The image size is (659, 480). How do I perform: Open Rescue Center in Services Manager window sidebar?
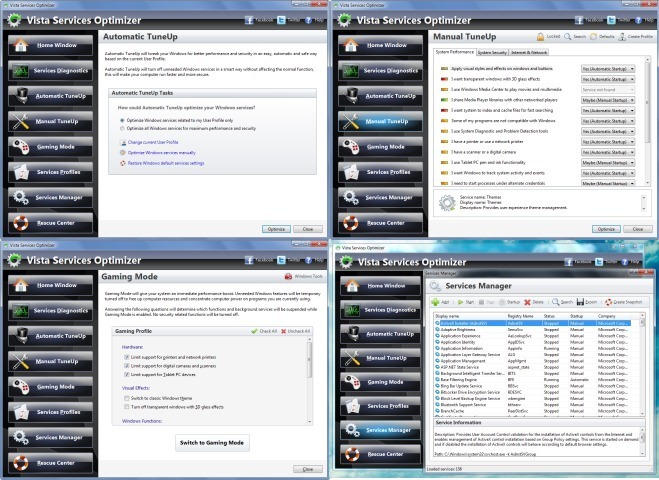pyautogui.click(x=380, y=454)
